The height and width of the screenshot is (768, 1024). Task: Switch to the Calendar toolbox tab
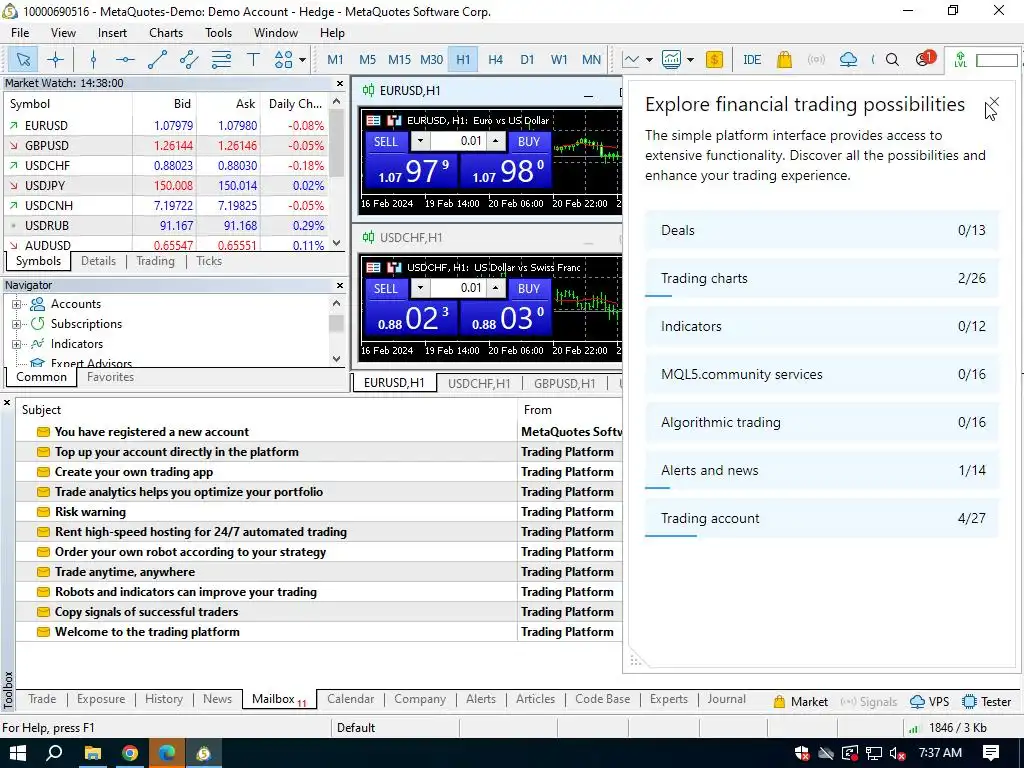[x=350, y=699]
